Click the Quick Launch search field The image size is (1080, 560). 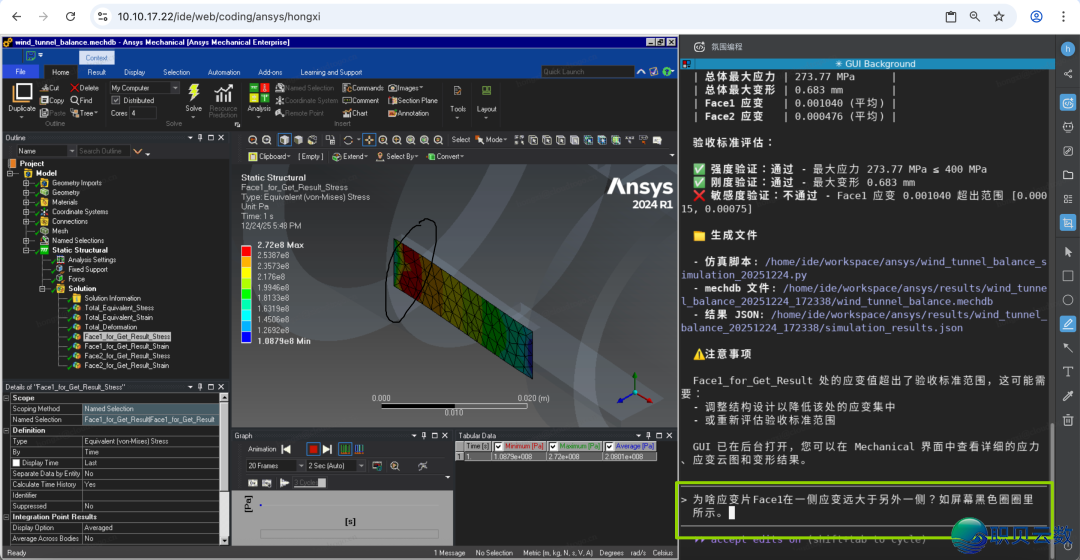(587, 72)
